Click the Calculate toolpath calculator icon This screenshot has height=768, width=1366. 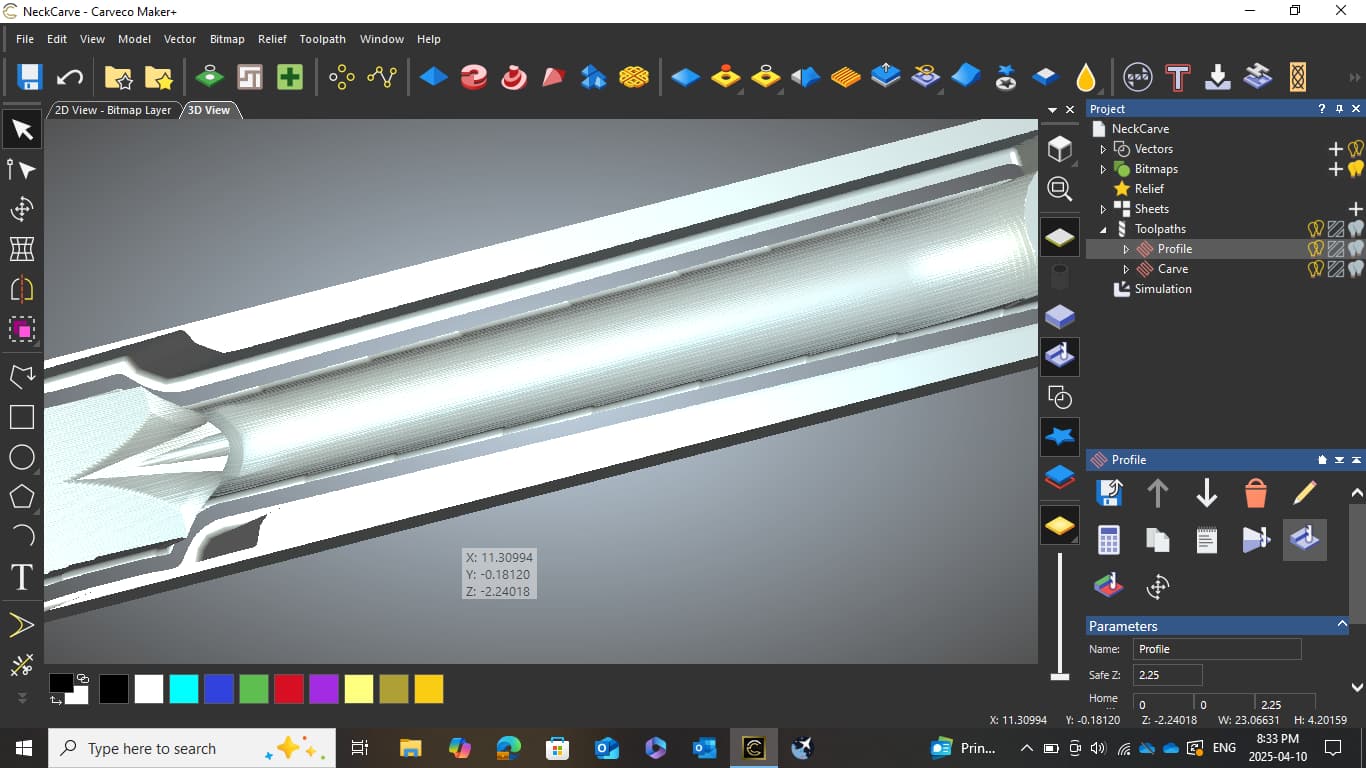[x=1109, y=540]
